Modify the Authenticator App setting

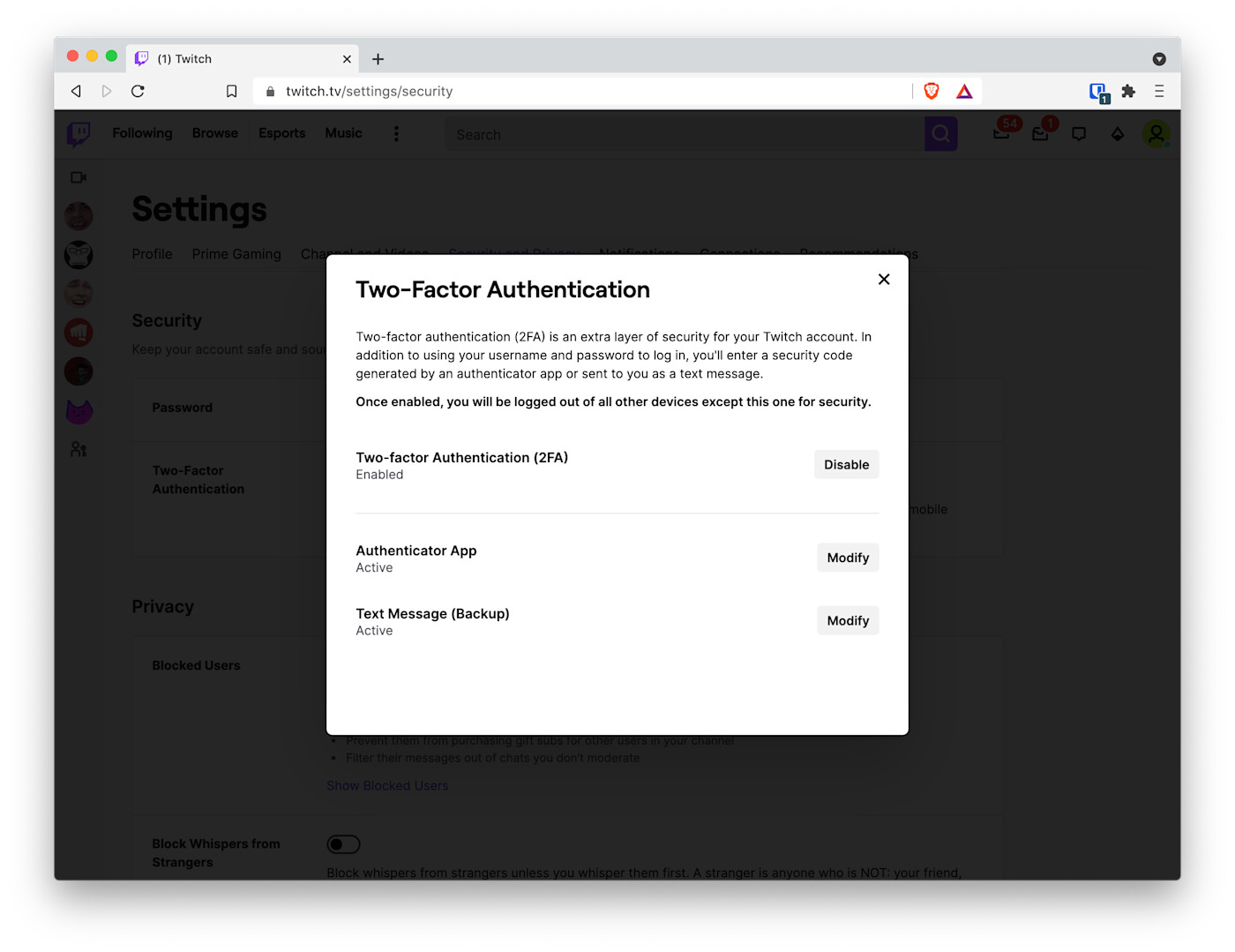[847, 557]
